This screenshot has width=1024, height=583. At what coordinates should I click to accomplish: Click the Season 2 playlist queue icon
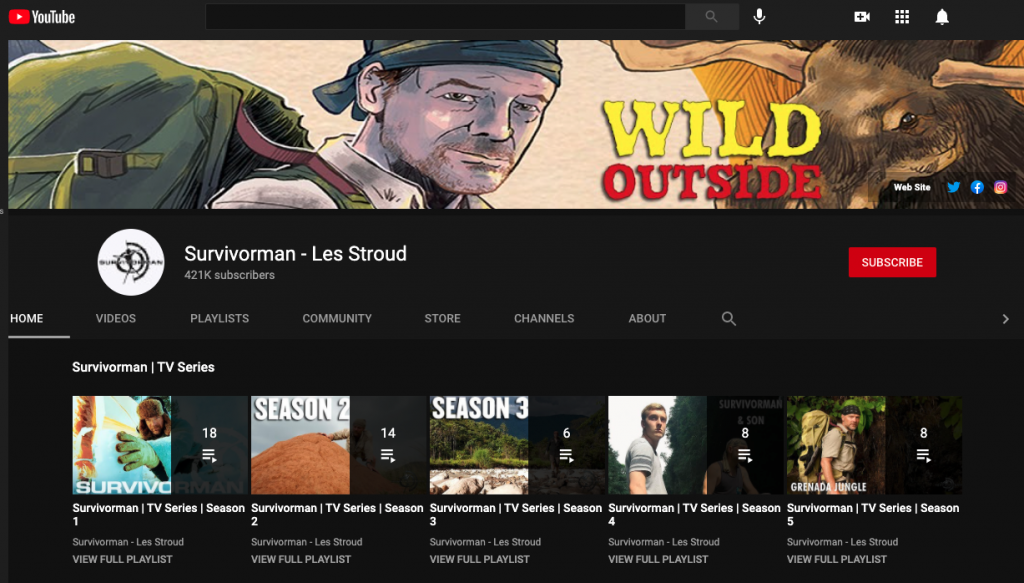pos(388,455)
